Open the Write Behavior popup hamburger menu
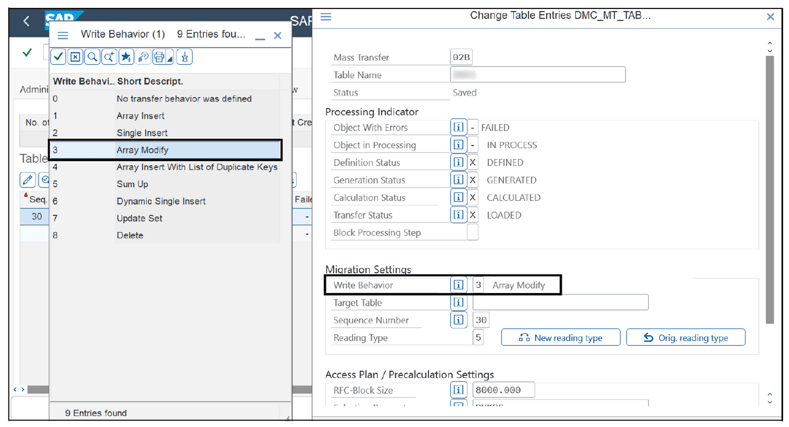This screenshot has width=789, height=427. pyautogui.click(x=63, y=35)
